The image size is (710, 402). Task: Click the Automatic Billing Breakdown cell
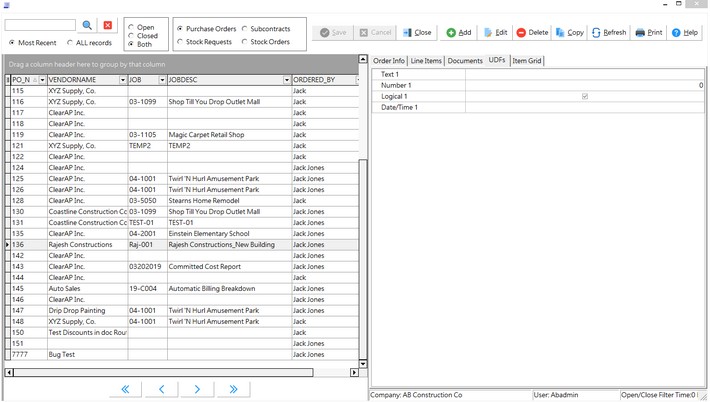click(229, 288)
